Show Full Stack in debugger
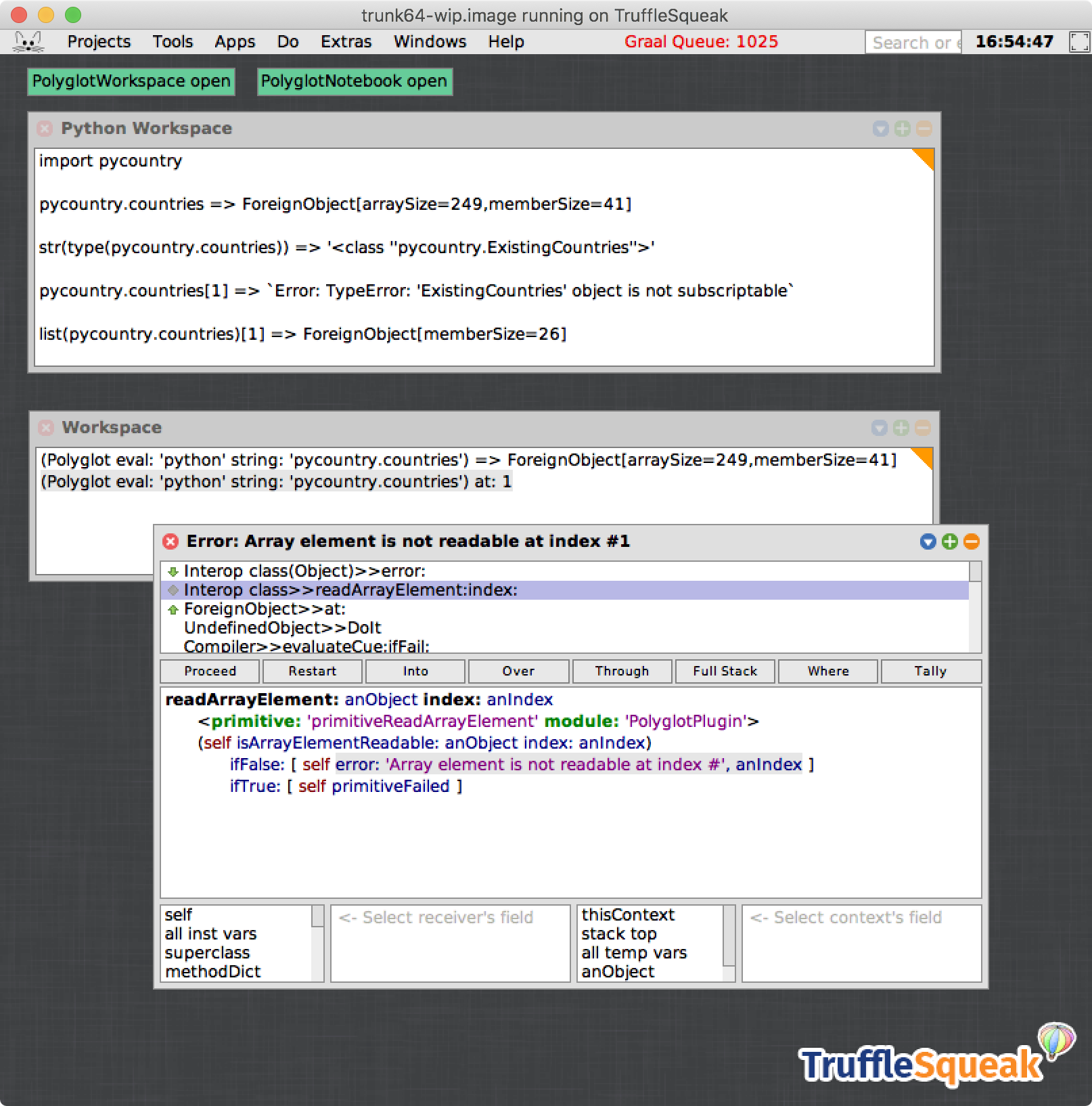 click(725, 671)
